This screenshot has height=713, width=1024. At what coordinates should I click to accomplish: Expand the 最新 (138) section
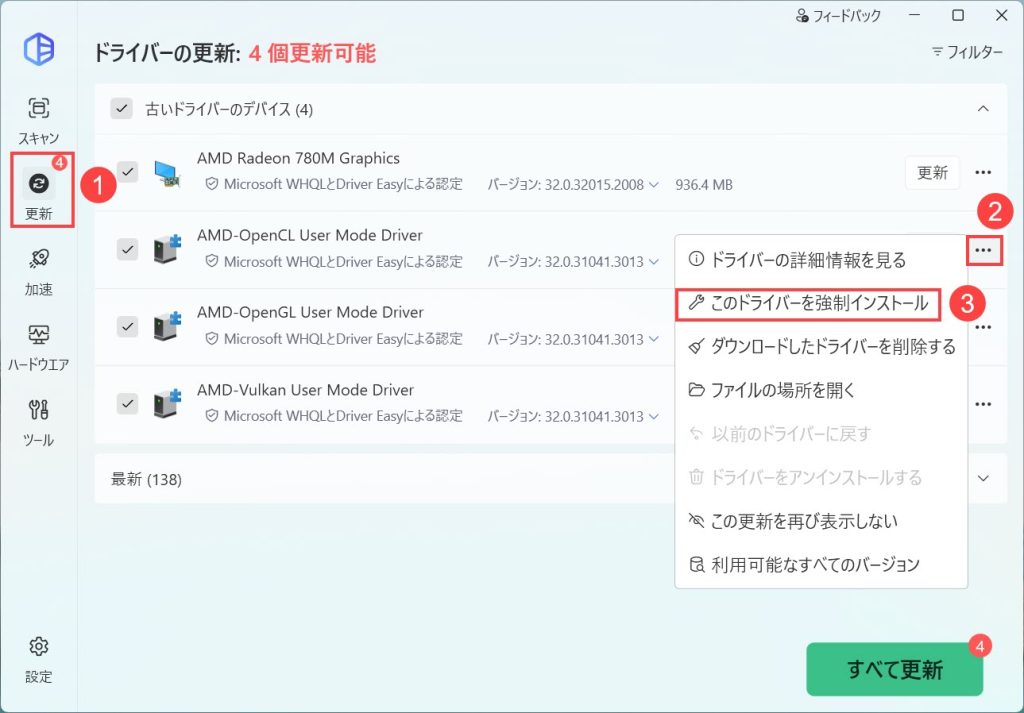[983, 479]
